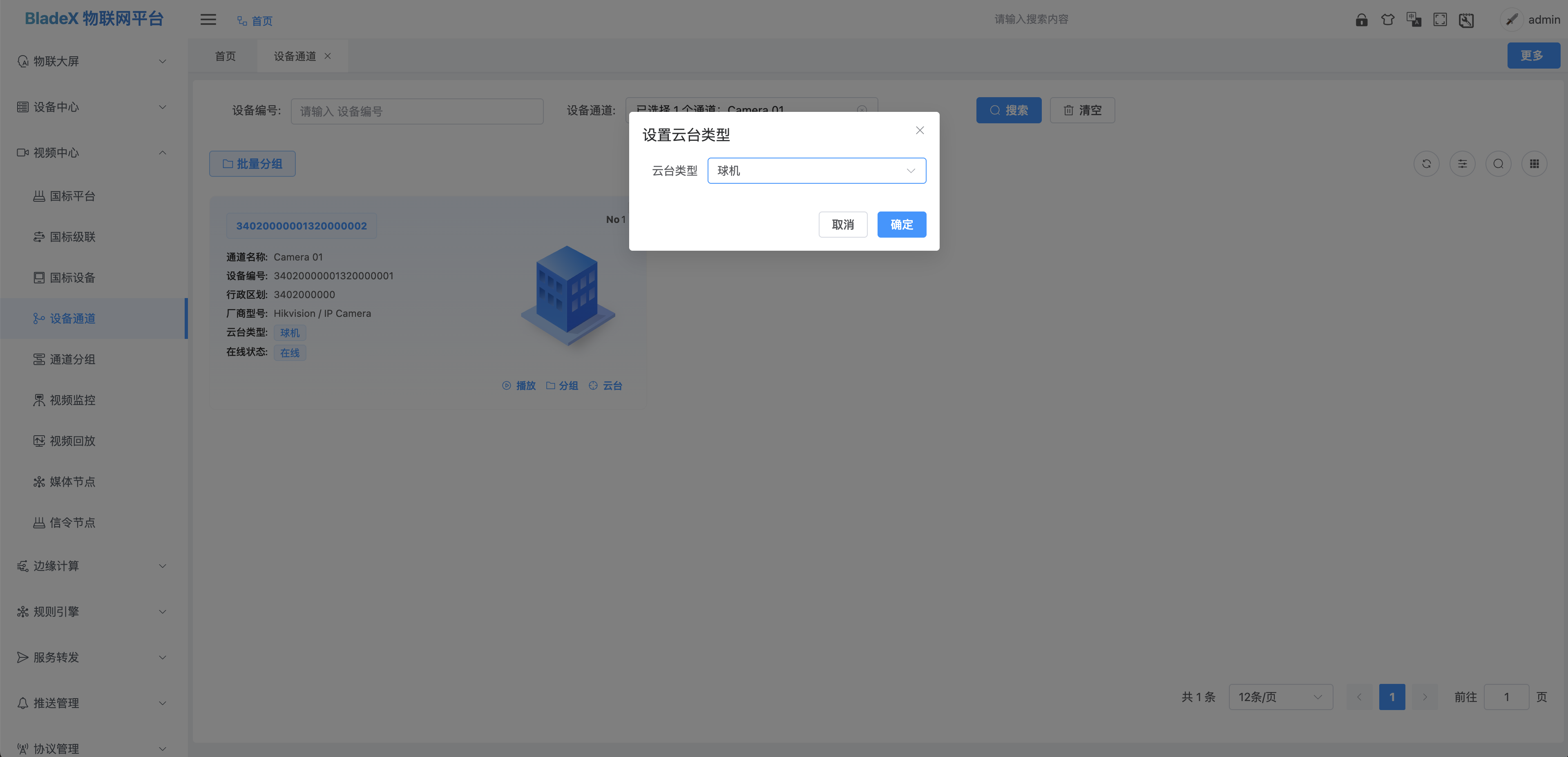Click the admin username
1568x757 pixels.
coord(1543,20)
